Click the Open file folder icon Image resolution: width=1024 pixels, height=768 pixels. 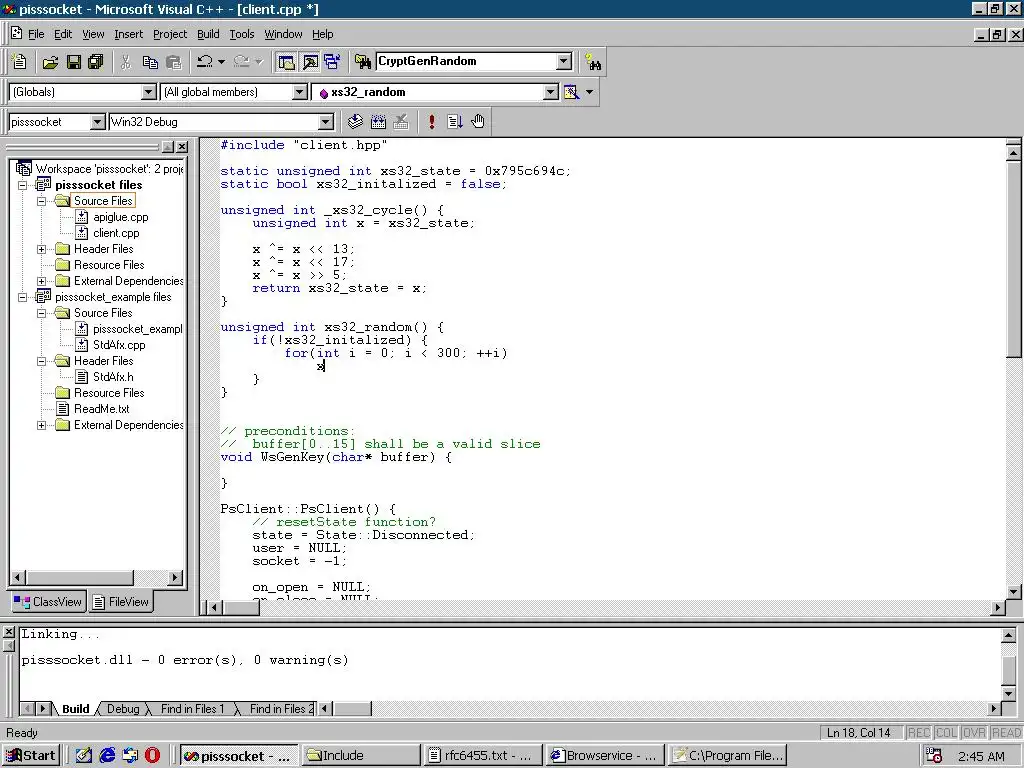50,62
